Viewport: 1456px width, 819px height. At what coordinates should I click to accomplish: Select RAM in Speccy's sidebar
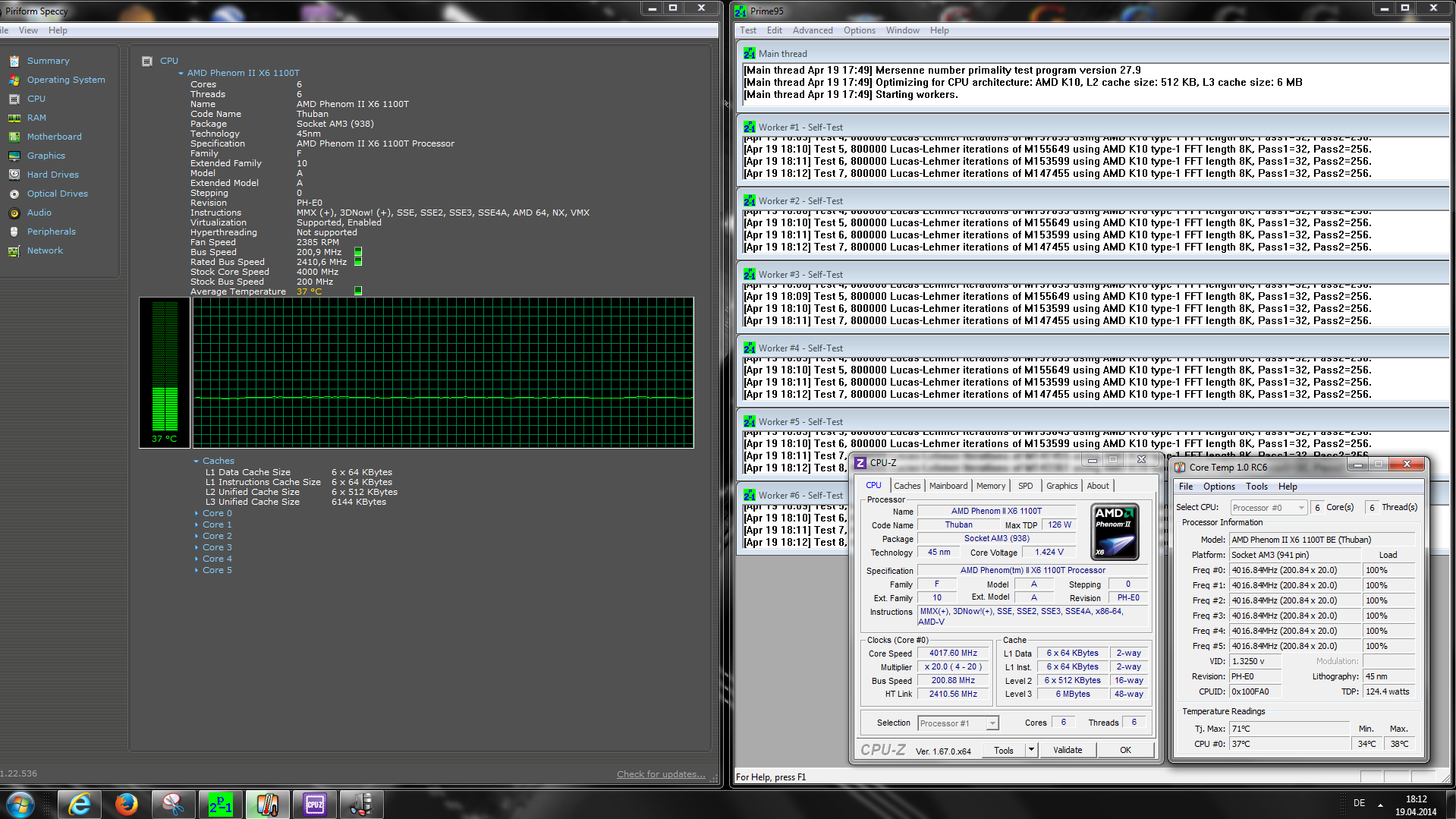36,118
